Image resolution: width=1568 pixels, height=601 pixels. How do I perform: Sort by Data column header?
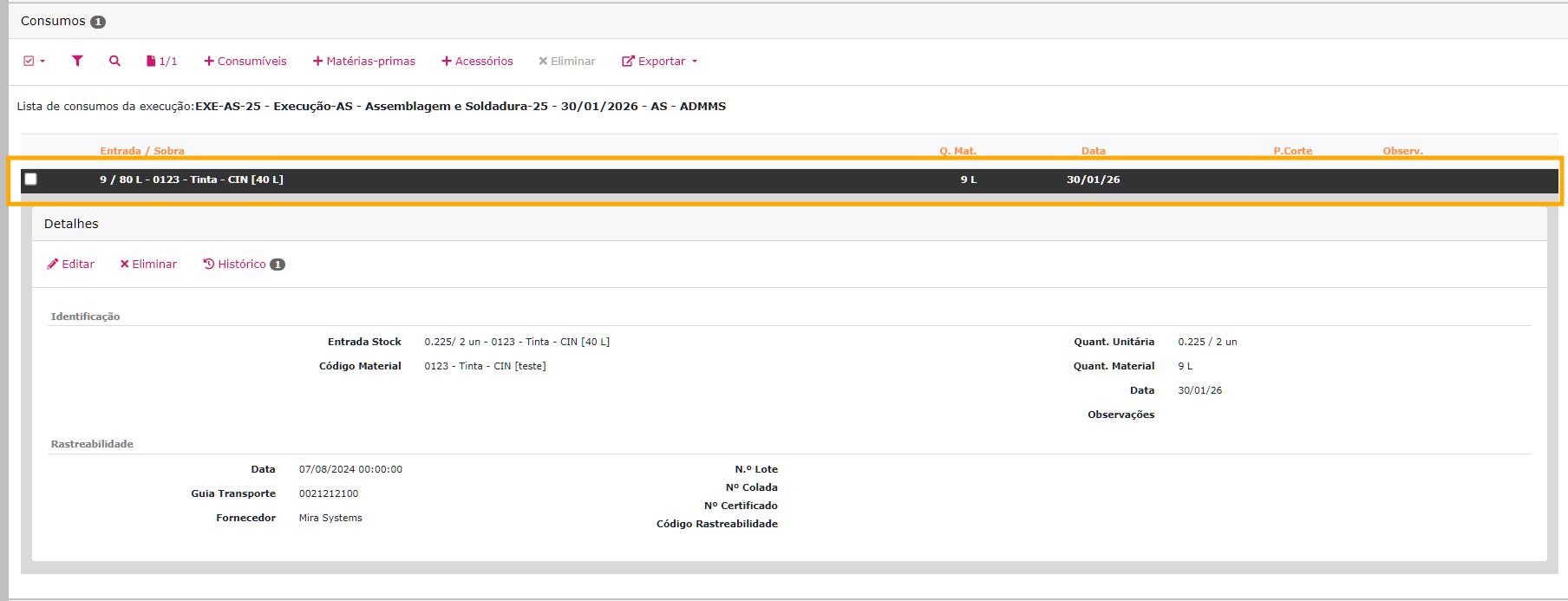1093,151
